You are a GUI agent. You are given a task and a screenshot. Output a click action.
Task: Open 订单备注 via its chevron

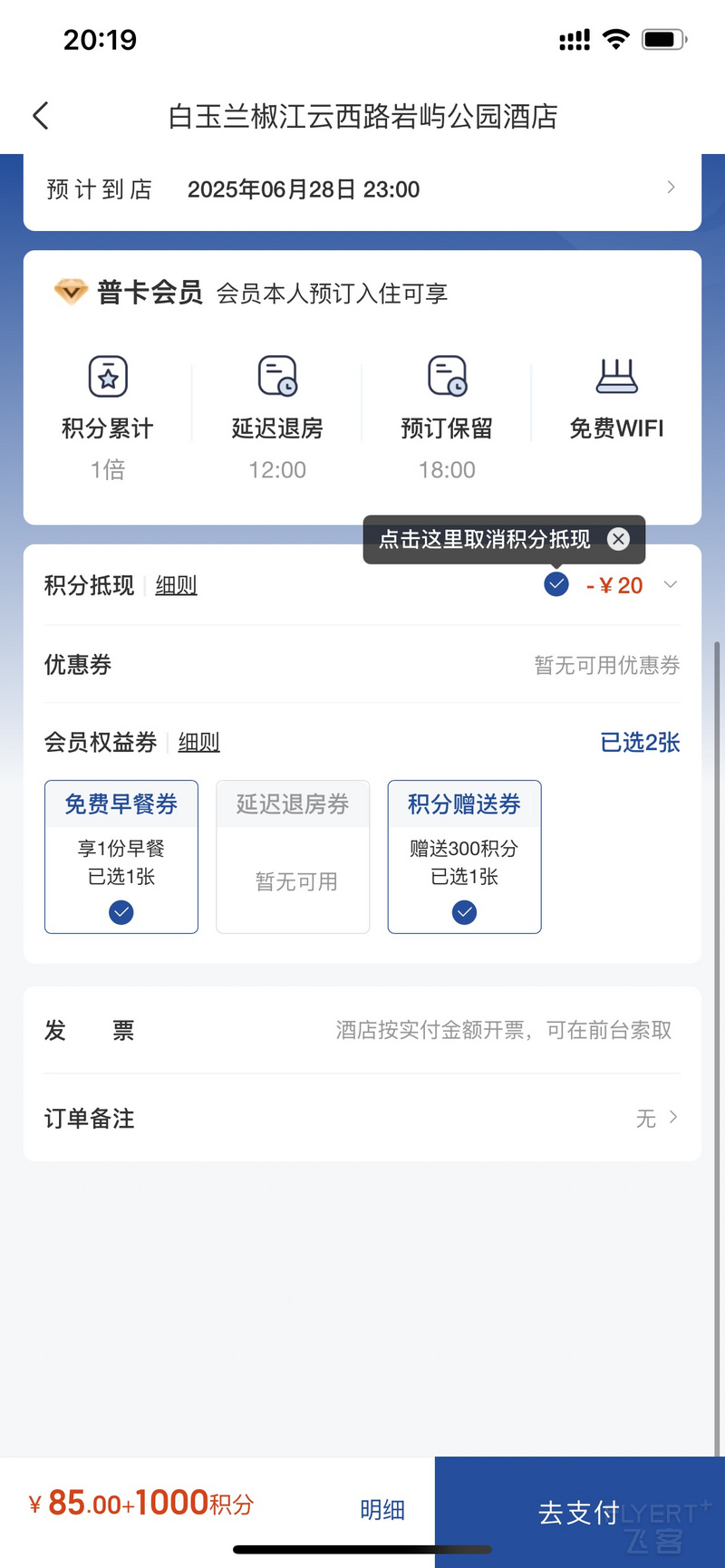coord(673,1117)
